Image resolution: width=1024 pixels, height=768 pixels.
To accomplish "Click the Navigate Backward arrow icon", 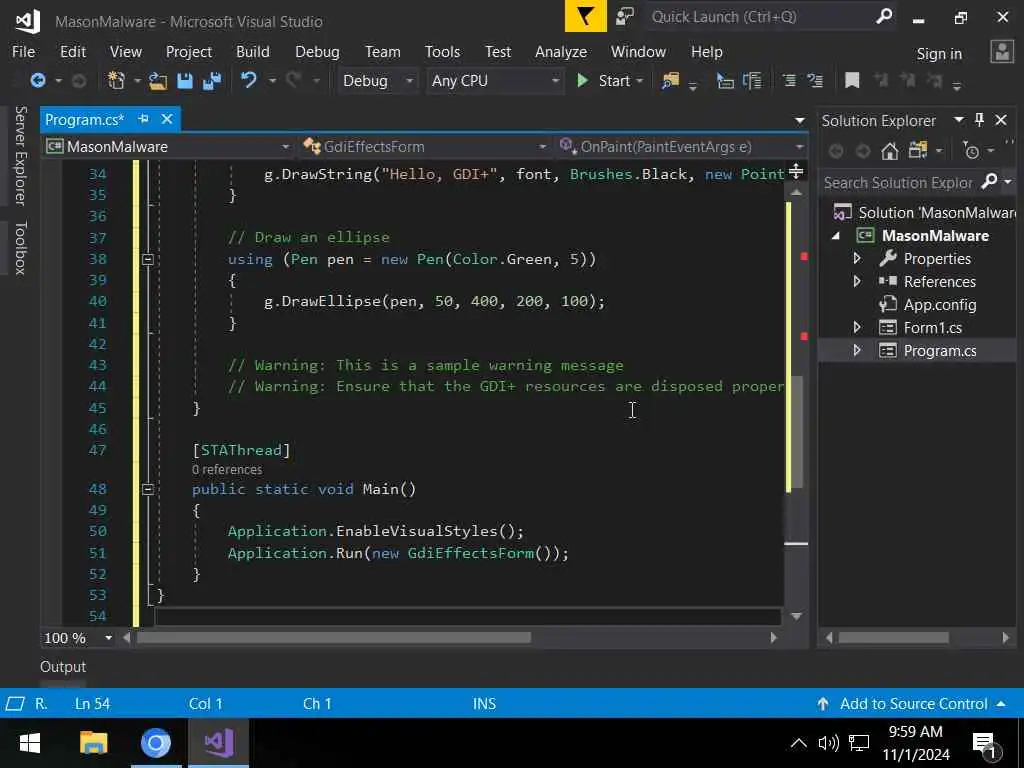I will click(x=38, y=80).
